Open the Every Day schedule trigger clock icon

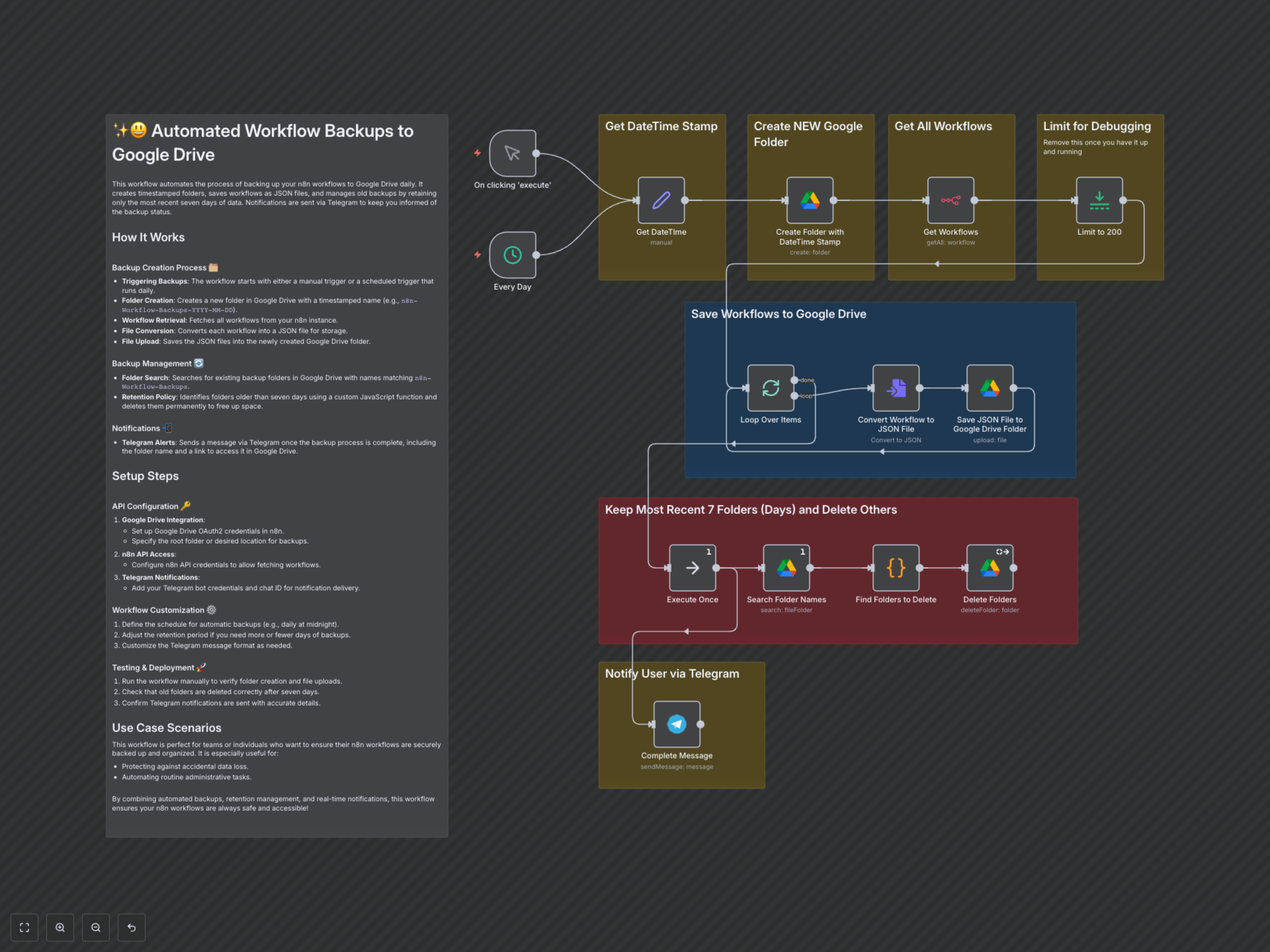point(512,254)
